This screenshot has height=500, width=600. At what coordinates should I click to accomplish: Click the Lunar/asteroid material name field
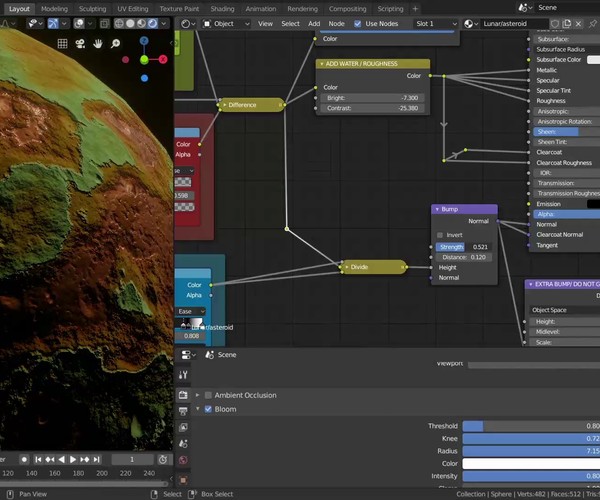point(514,24)
